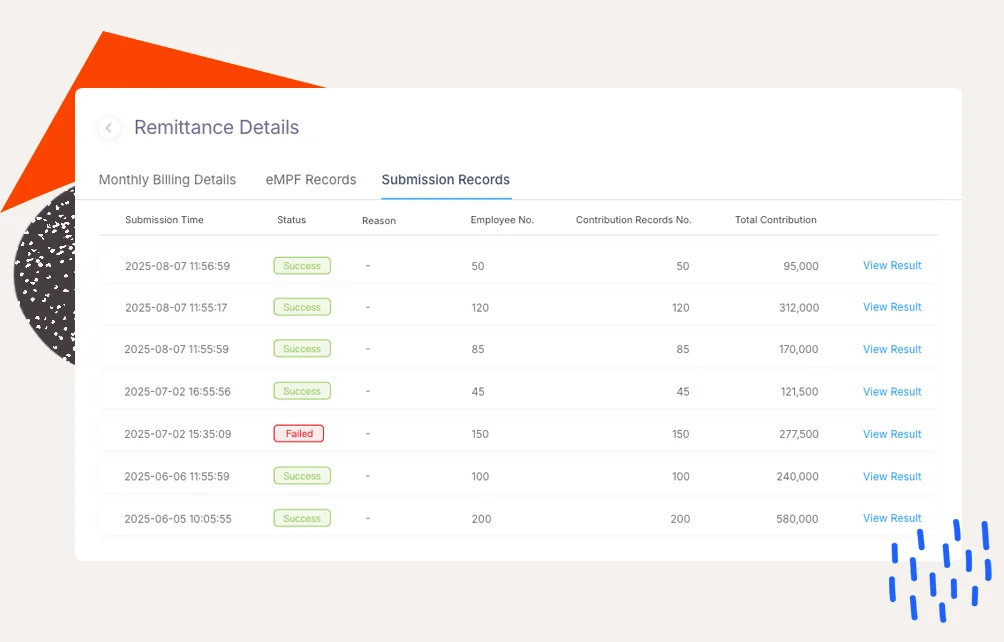View result for the 580,000 contribution row

[892, 518]
